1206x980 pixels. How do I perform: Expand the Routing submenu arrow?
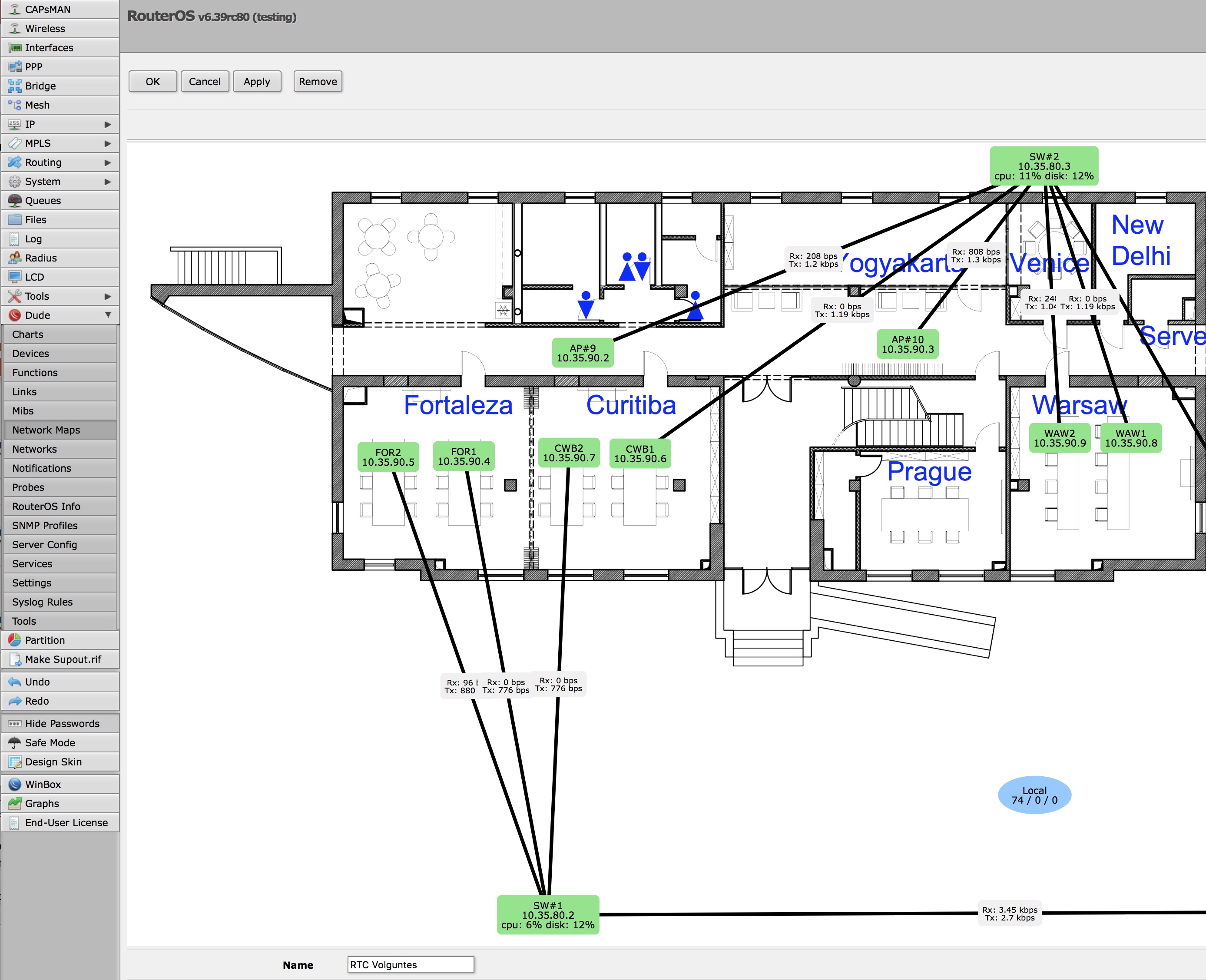point(108,162)
